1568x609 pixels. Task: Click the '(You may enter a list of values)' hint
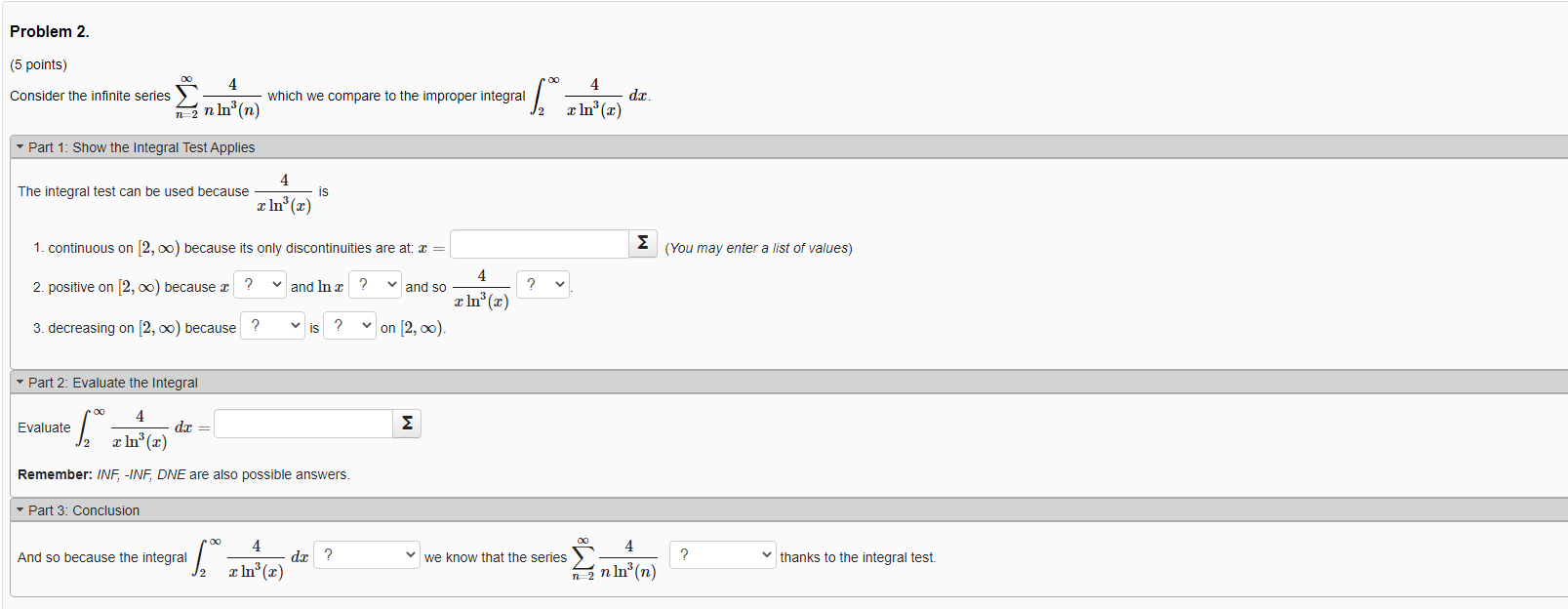tap(757, 248)
